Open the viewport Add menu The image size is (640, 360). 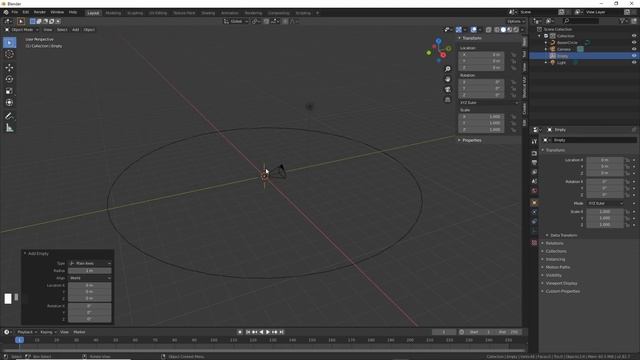[76, 30]
